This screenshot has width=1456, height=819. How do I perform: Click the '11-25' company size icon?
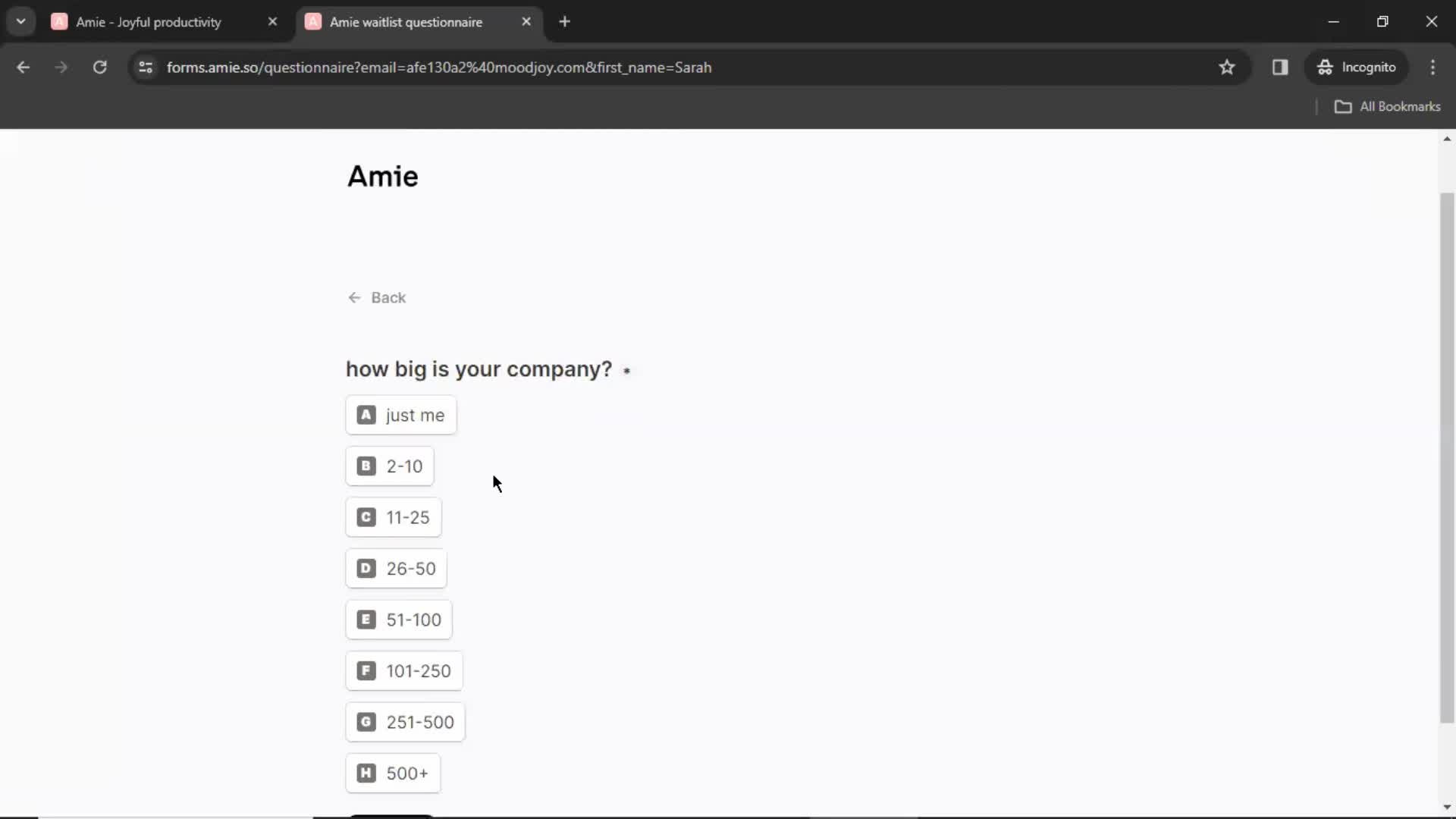pyautogui.click(x=367, y=517)
